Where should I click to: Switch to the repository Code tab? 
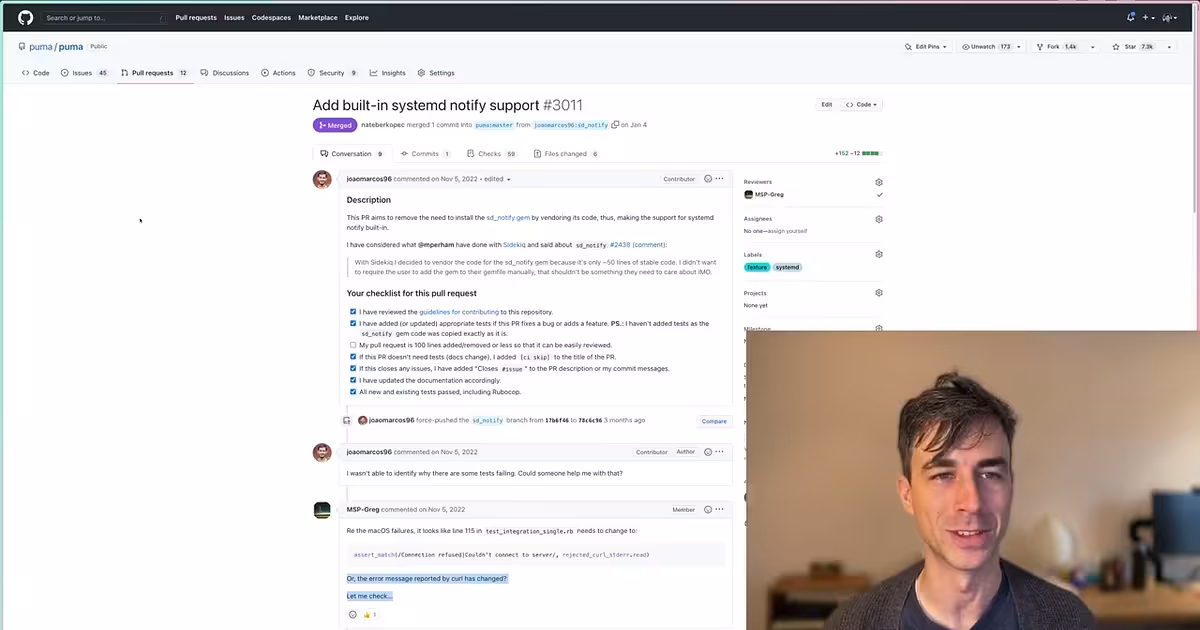[x=36, y=73]
